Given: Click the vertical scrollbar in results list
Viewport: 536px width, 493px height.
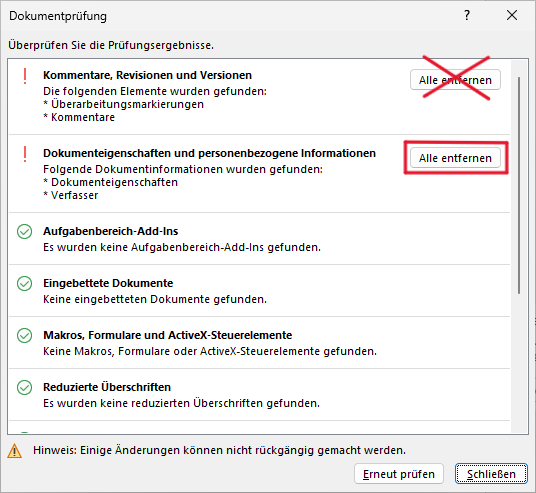Looking at the screenshot, I should pos(519,185).
